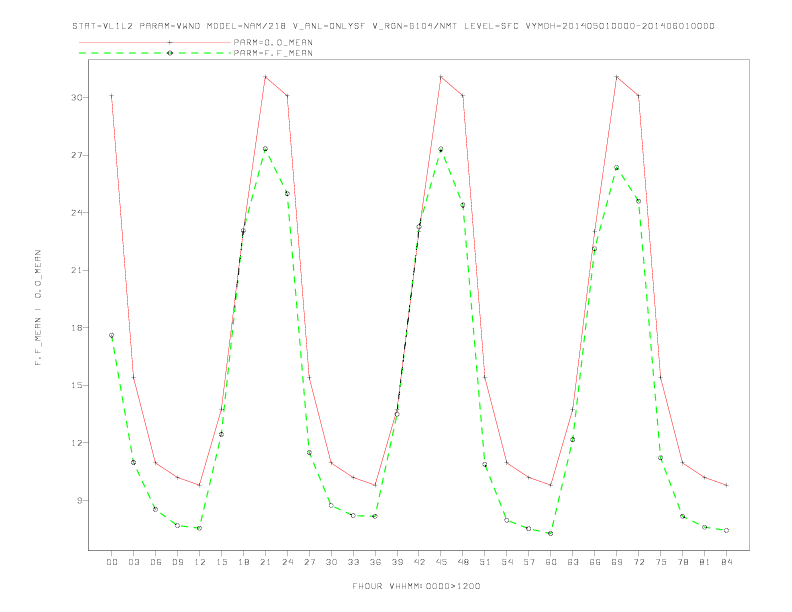Viewport: 792px width, 612px height.
Task: Click x-axis hour label 33
Action: 353,562
